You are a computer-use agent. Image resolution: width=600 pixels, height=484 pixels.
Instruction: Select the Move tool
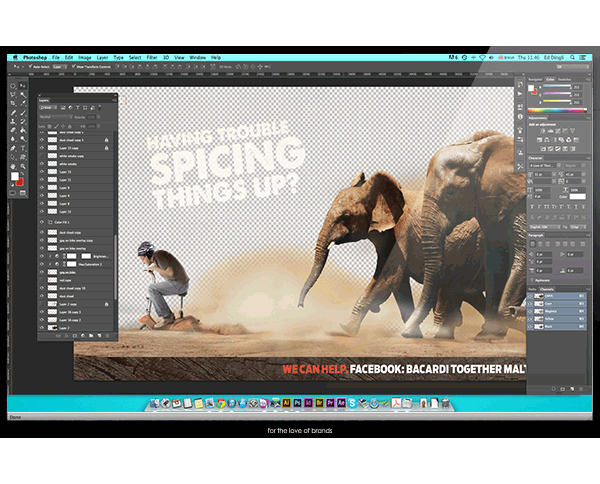23,86
